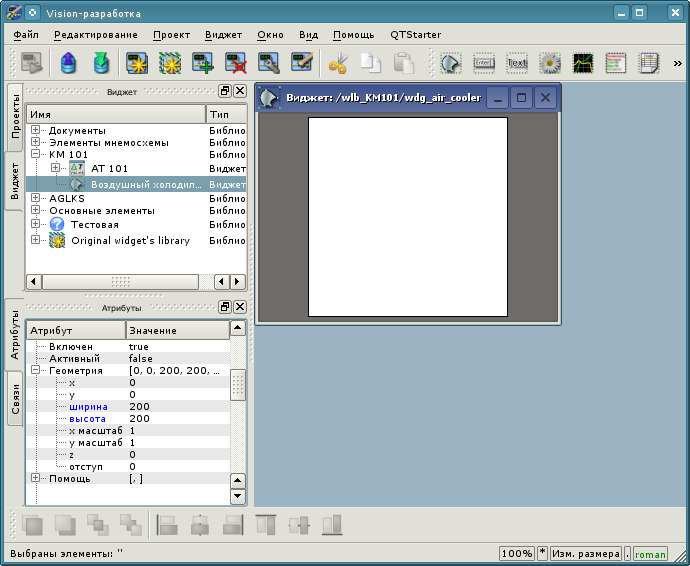Collapse the KM 101 library node
This screenshot has height=566, width=690.
(x=36, y=155)
